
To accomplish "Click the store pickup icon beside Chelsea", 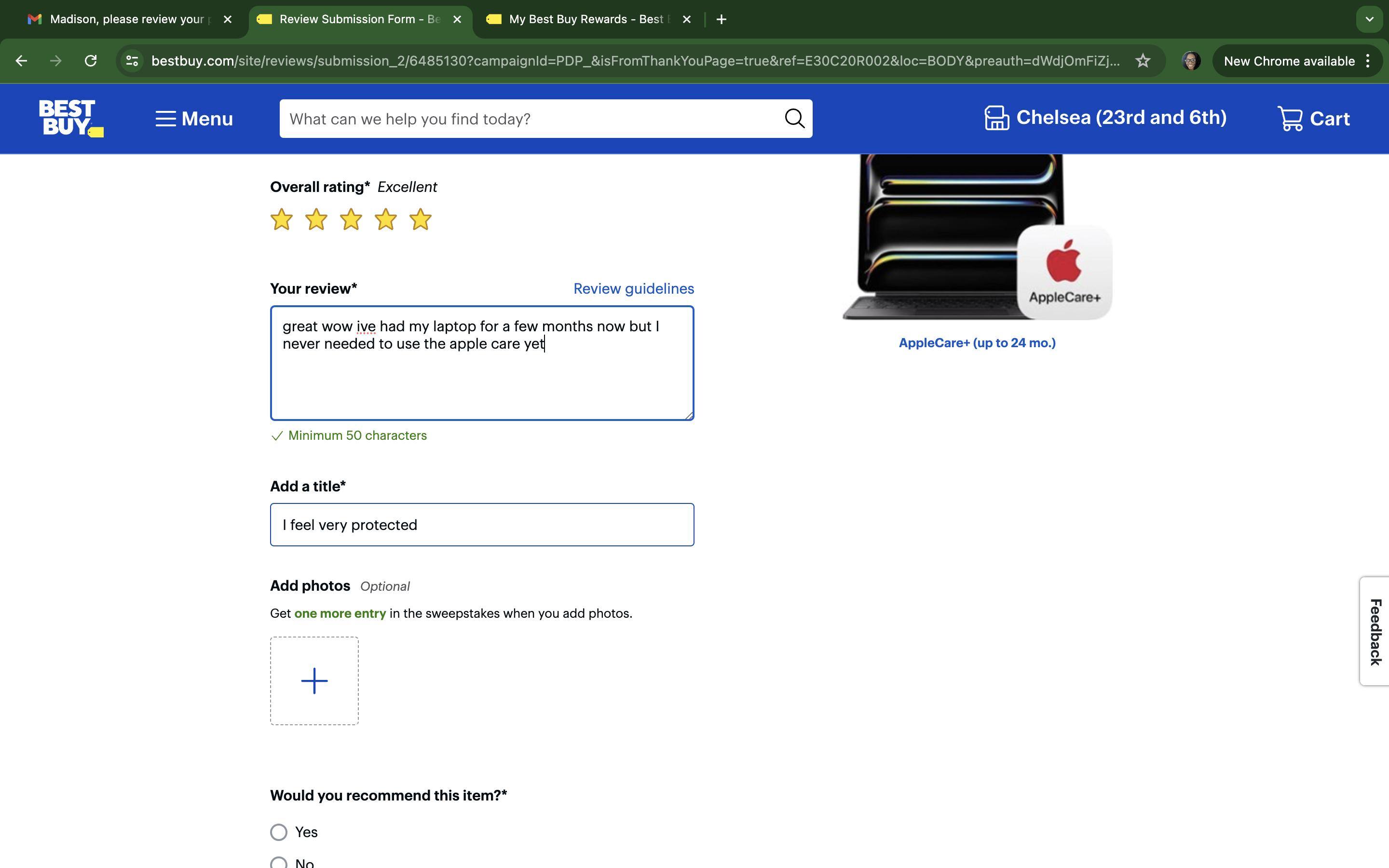I will tap(996, 117).
